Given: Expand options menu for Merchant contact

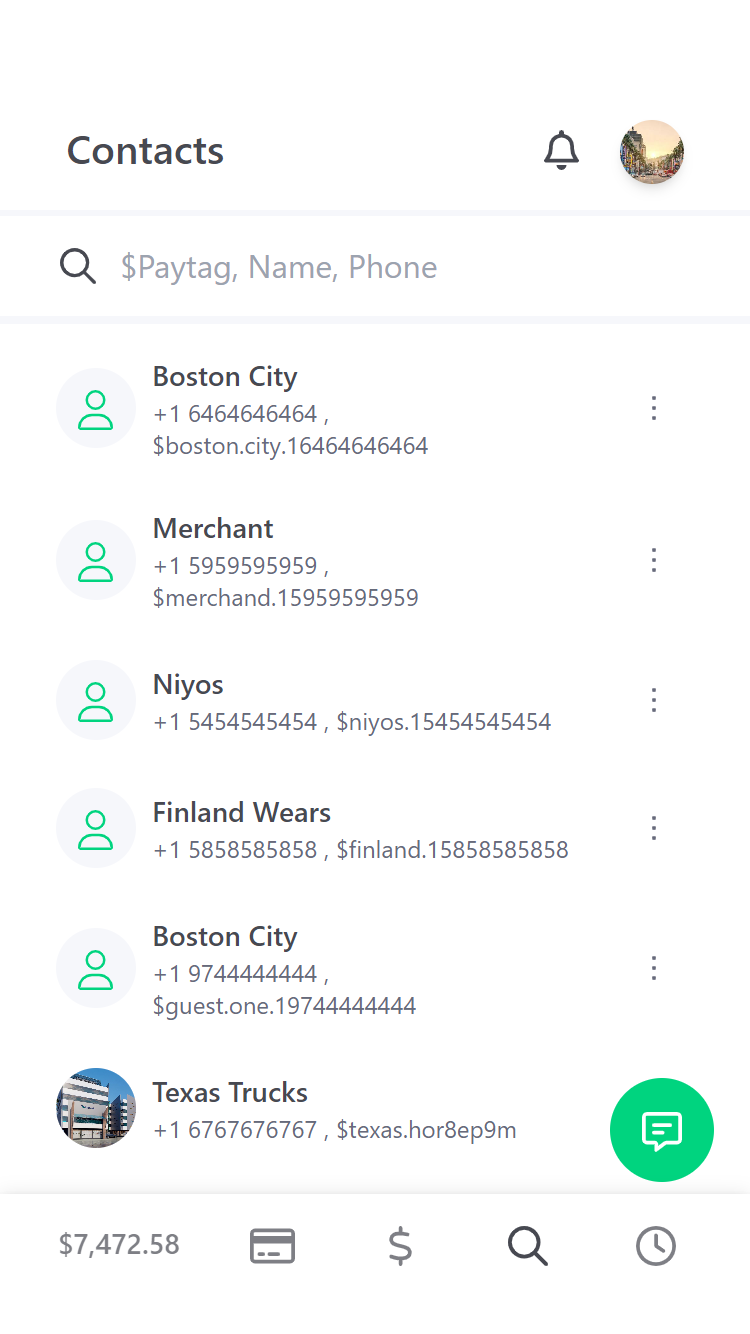Looking at the screenshot, I should [653, 560].
